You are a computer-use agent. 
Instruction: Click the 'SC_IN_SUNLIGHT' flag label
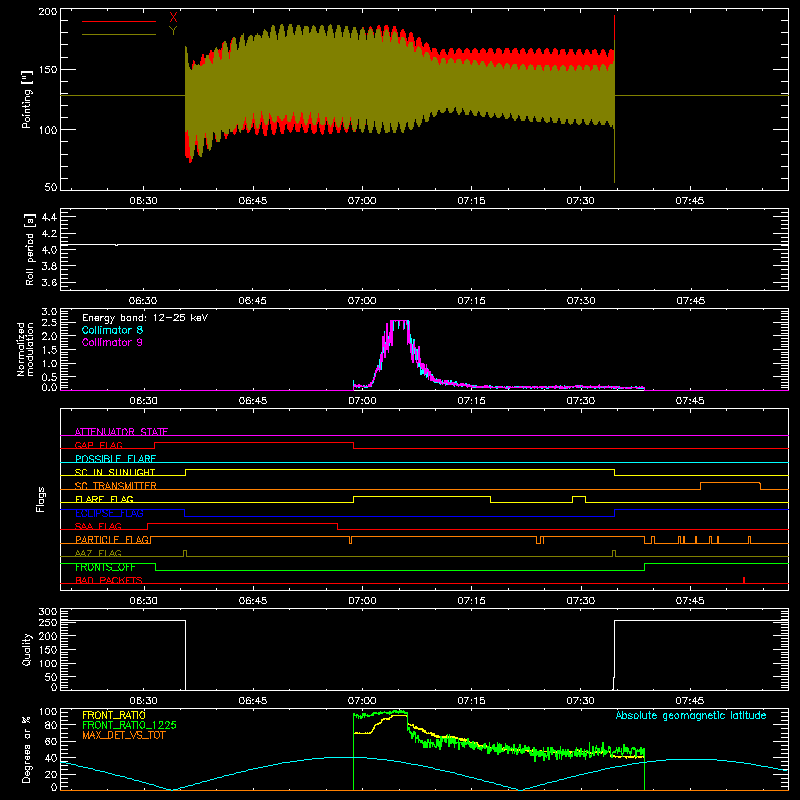pos(115,472)
